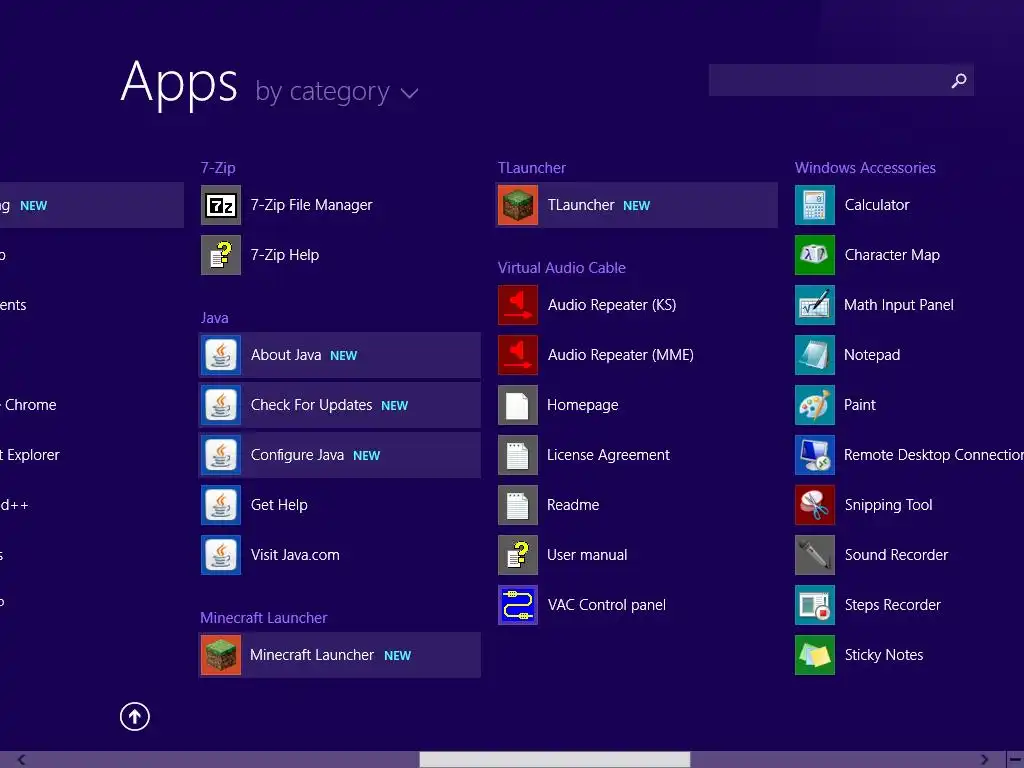Image resolution: width=1024 pixels, height=768 pixels.
Task: Click the 'VAC Control panel' label
Action: pyautogui.click(x=607, y=605)
